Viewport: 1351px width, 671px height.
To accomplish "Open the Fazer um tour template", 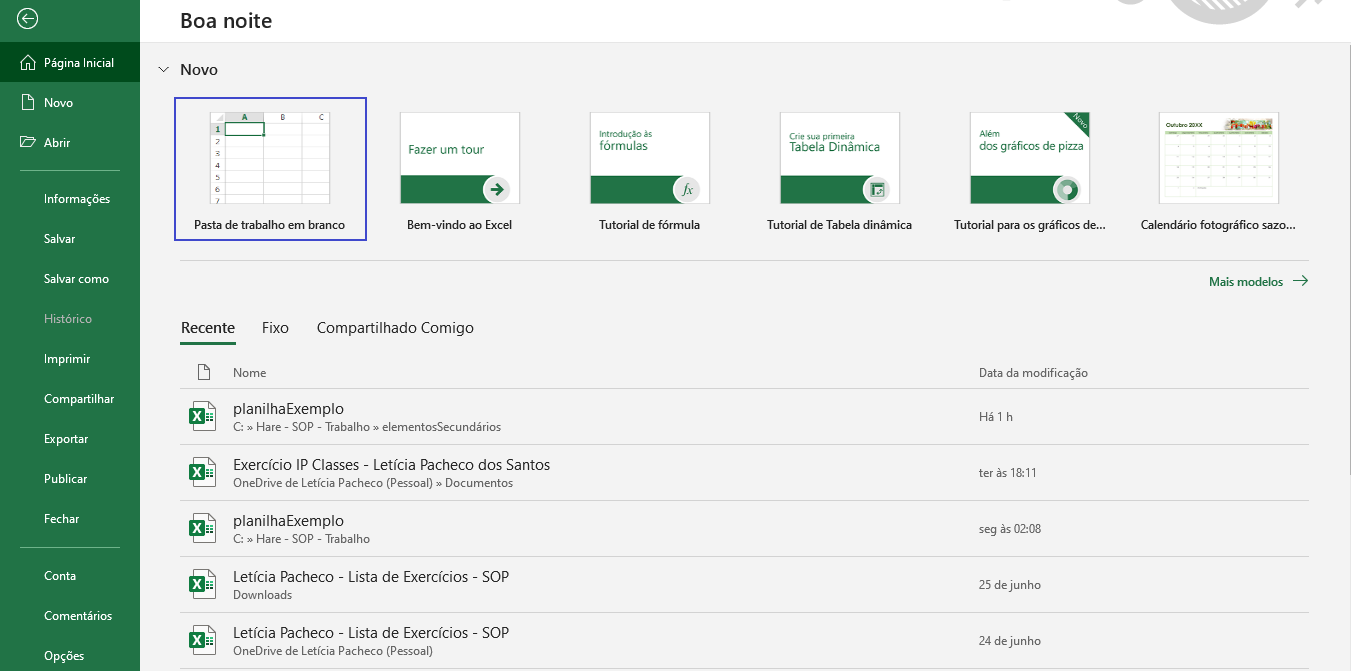I will (459, 158).
